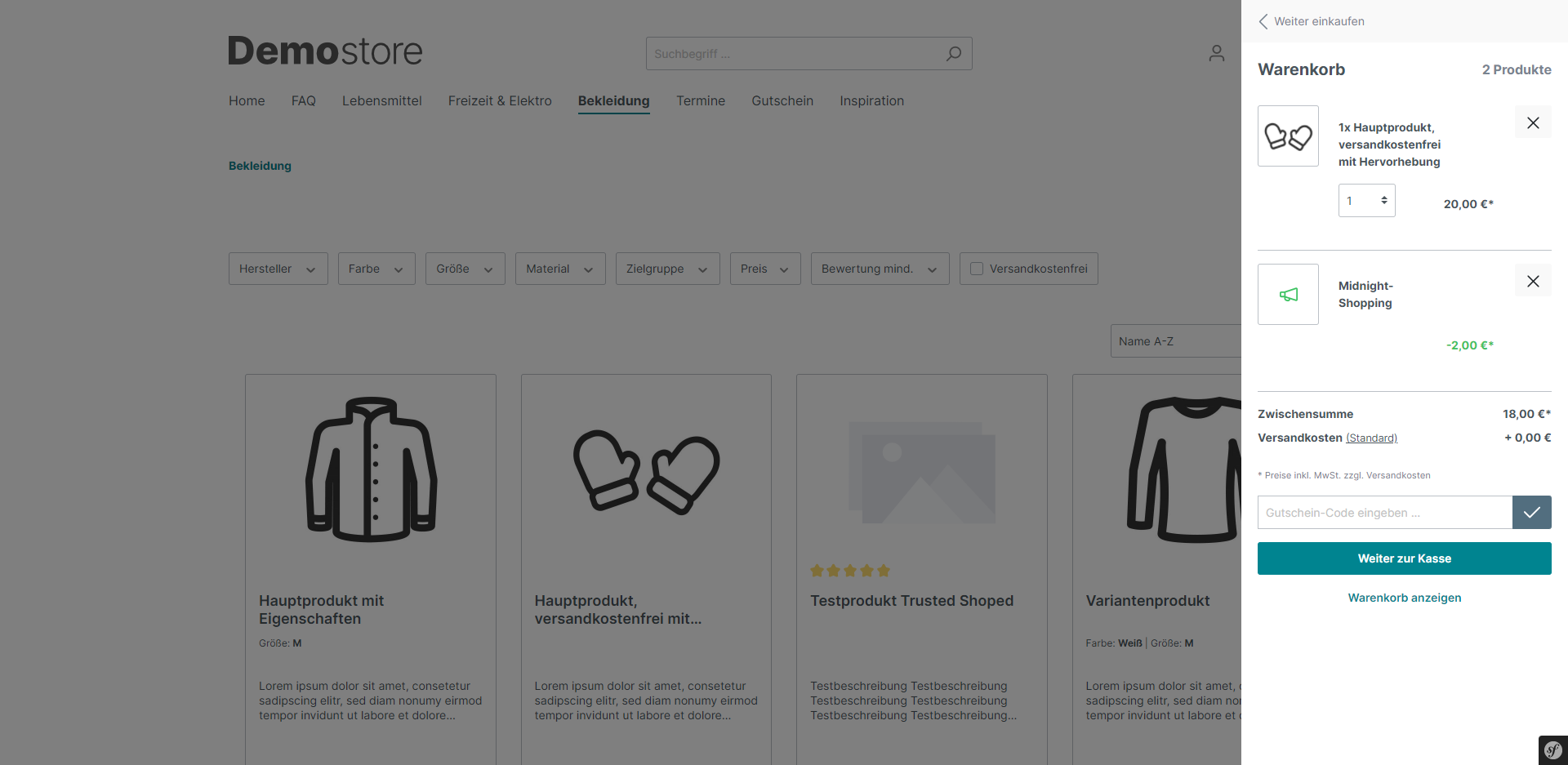
Task: Remove Hauptprodukt item from cart
Action: [x=1532, y=122]
